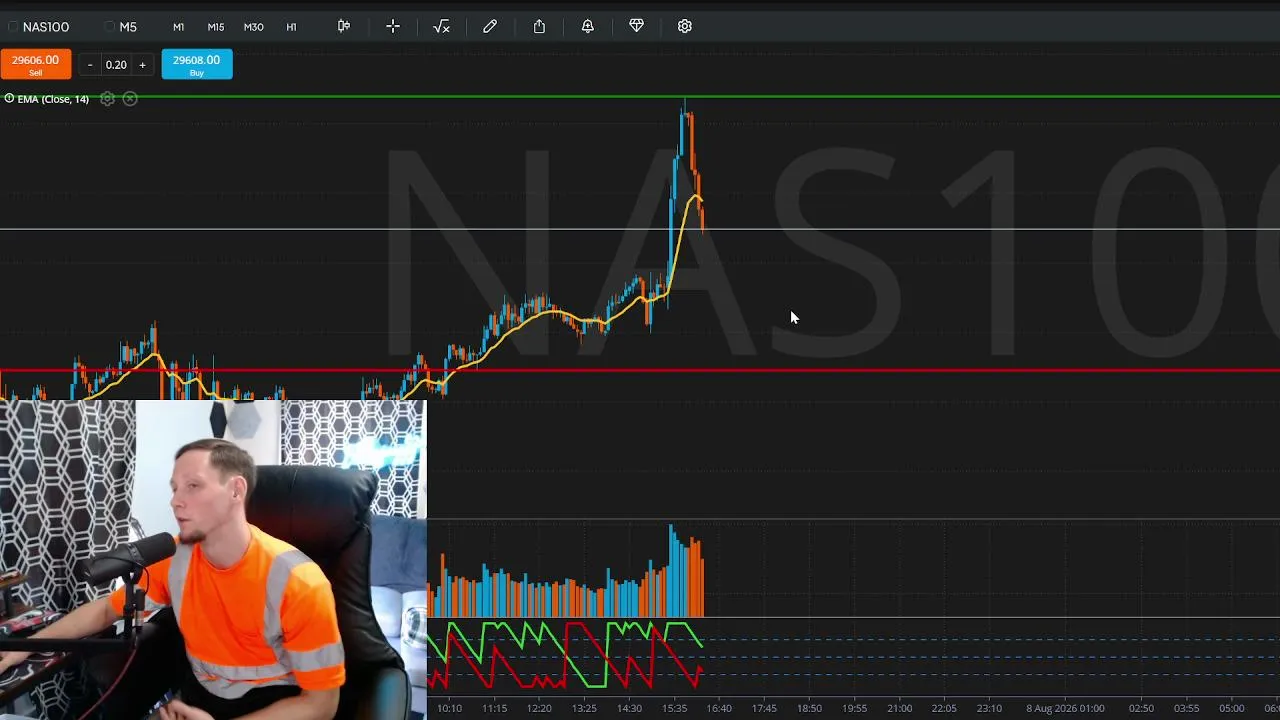Switch to H1 timeframe
The height and width of the screenshot is (720, 1280).
(292, 27)
